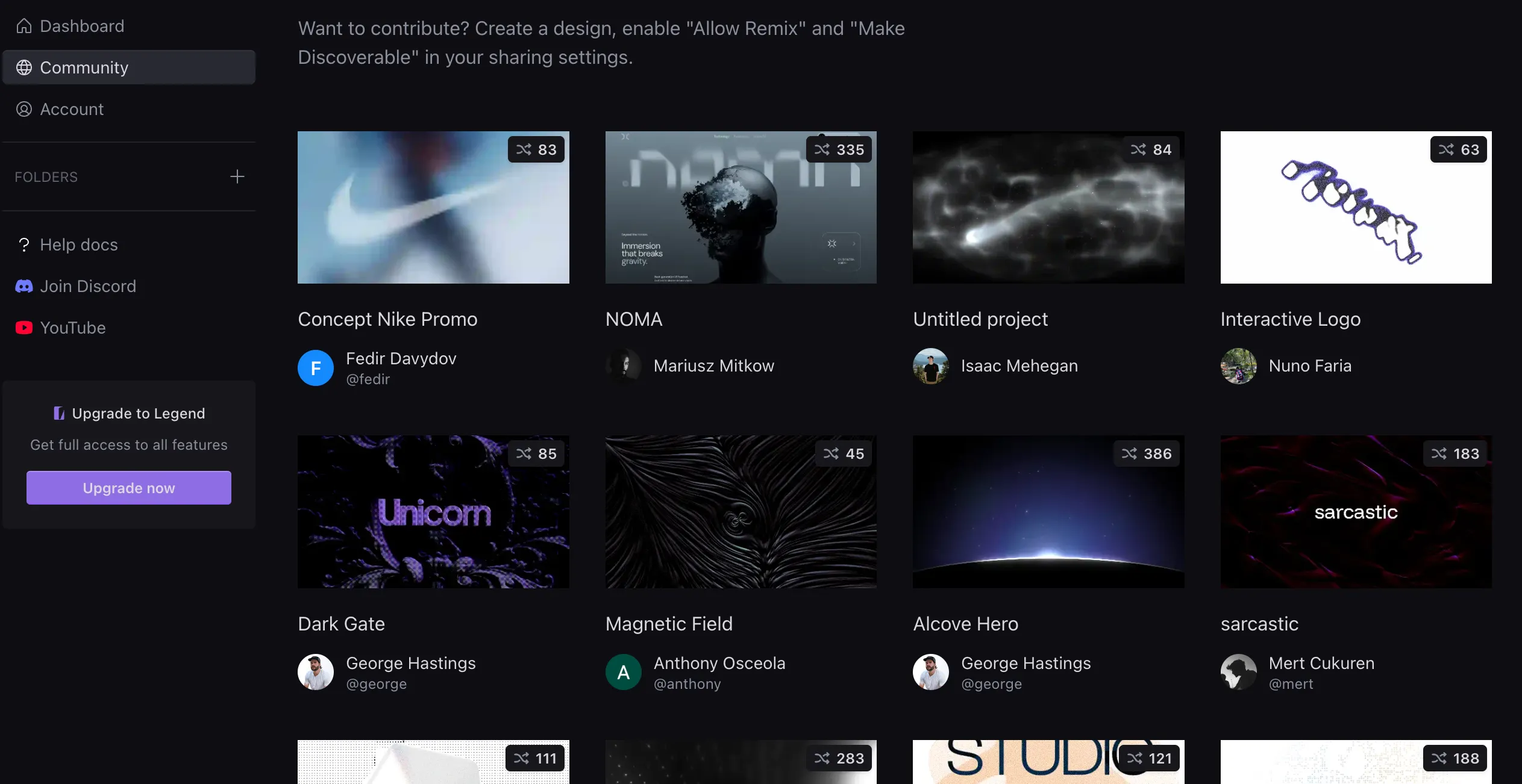The image size is (1522, 784).
Task: Click Anthony Osceola's green A avatar
Action: [624, 672]
